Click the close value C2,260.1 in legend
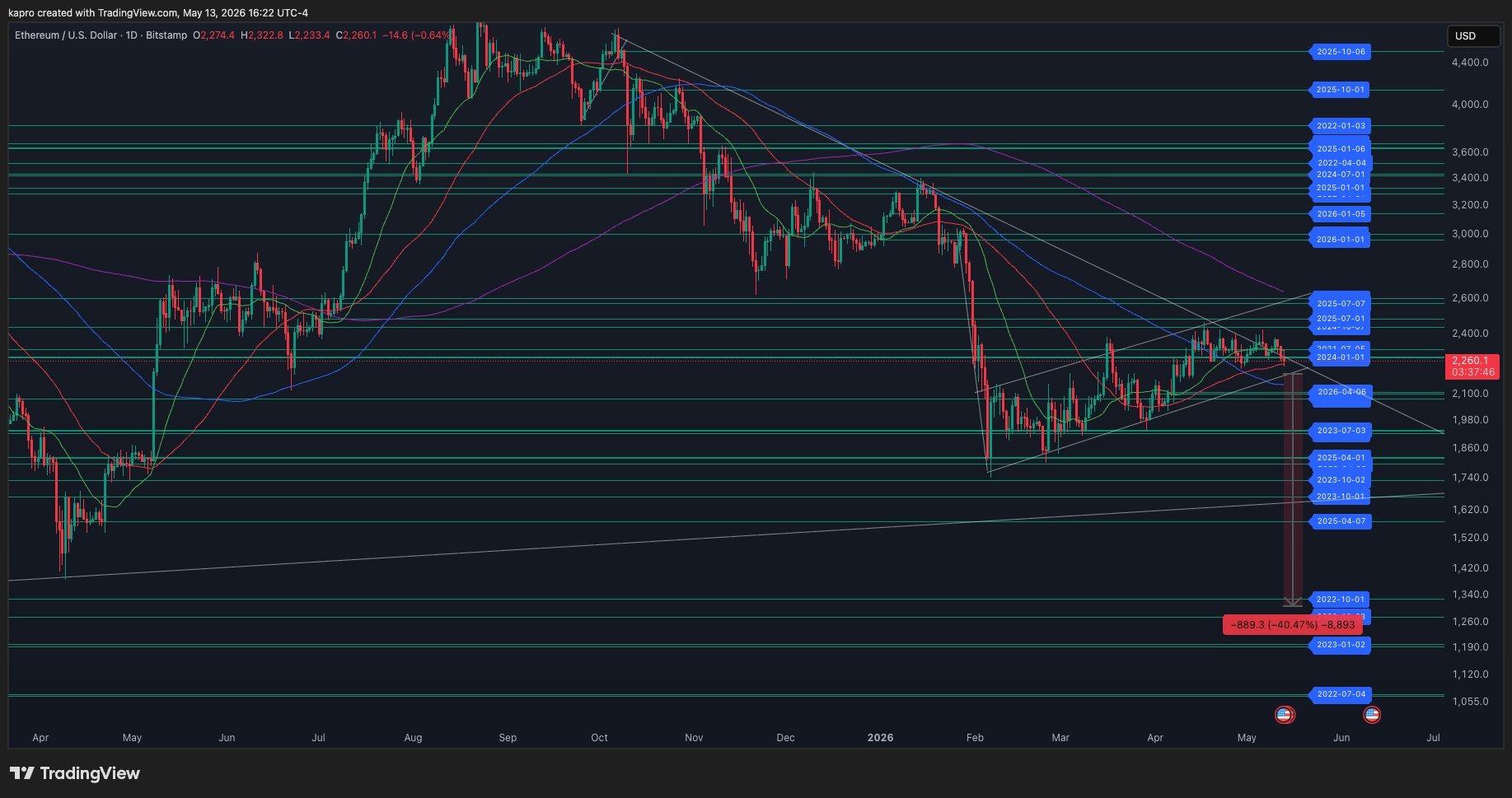 356,35
